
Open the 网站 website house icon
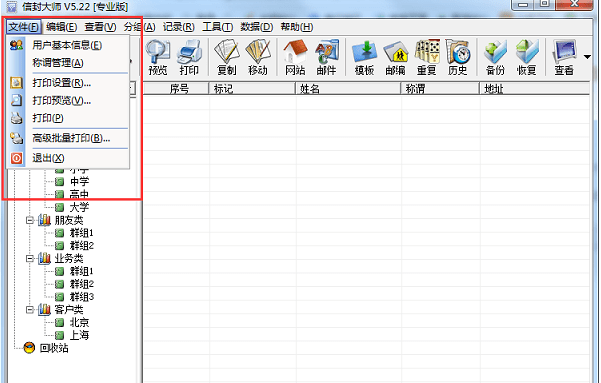pyautogui.click(x=295, y=58)
